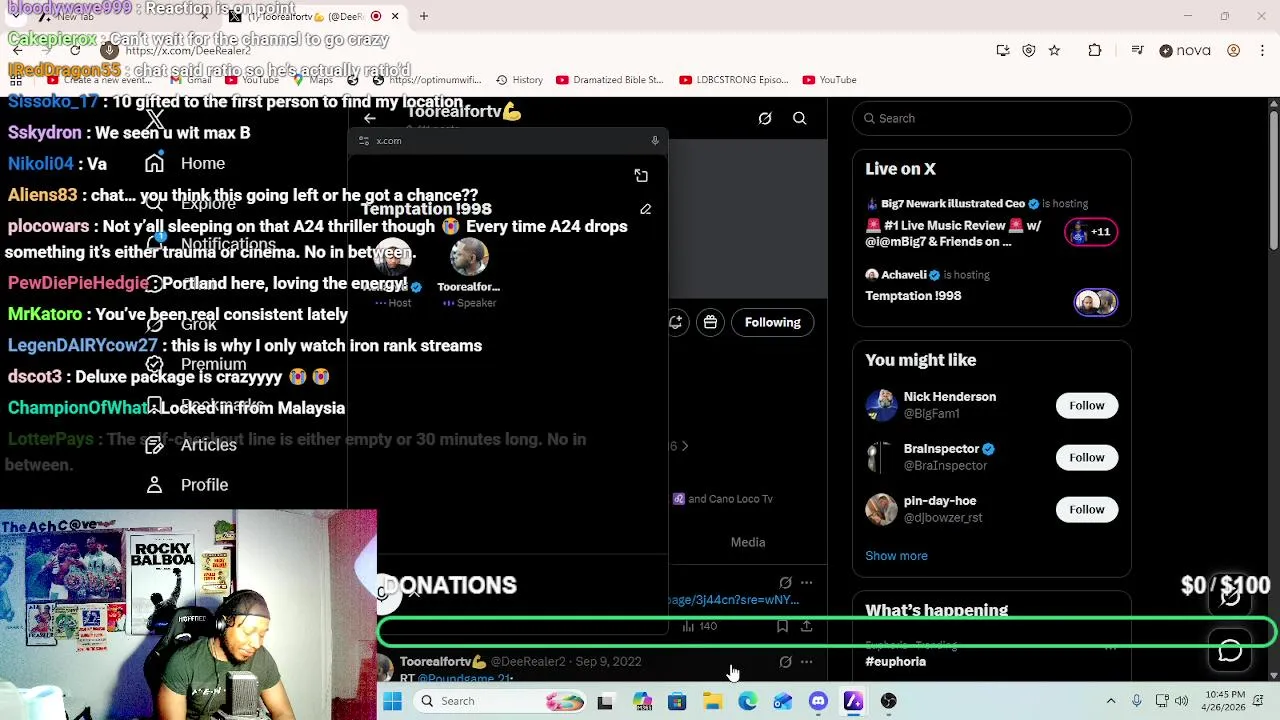Image resolution: width=1280 pixels, height=720 pixels.
Task: Open Temptation !998 Space listener avatars
Action: tap(1095, 302)
